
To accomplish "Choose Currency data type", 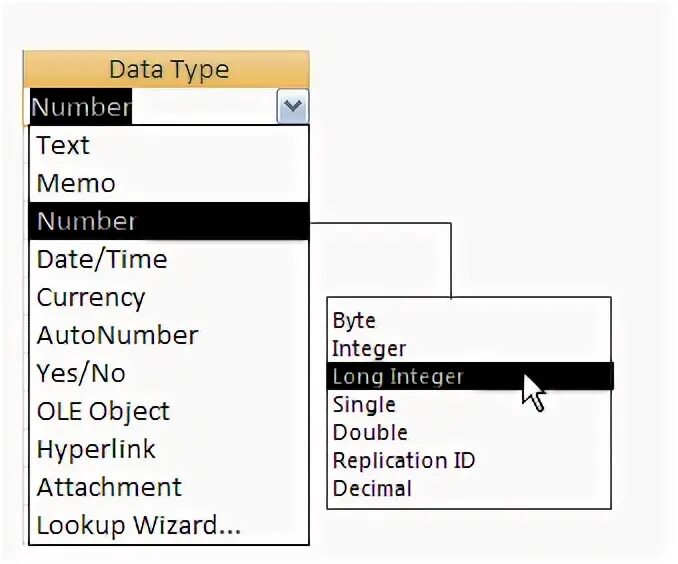I will [169, 297].
